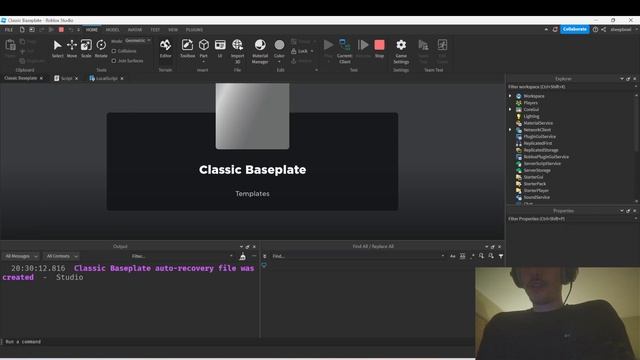Open the LocalScript document tab
Image resolution: width=640 pixels, height=360 pixels.
pos(106,78)
